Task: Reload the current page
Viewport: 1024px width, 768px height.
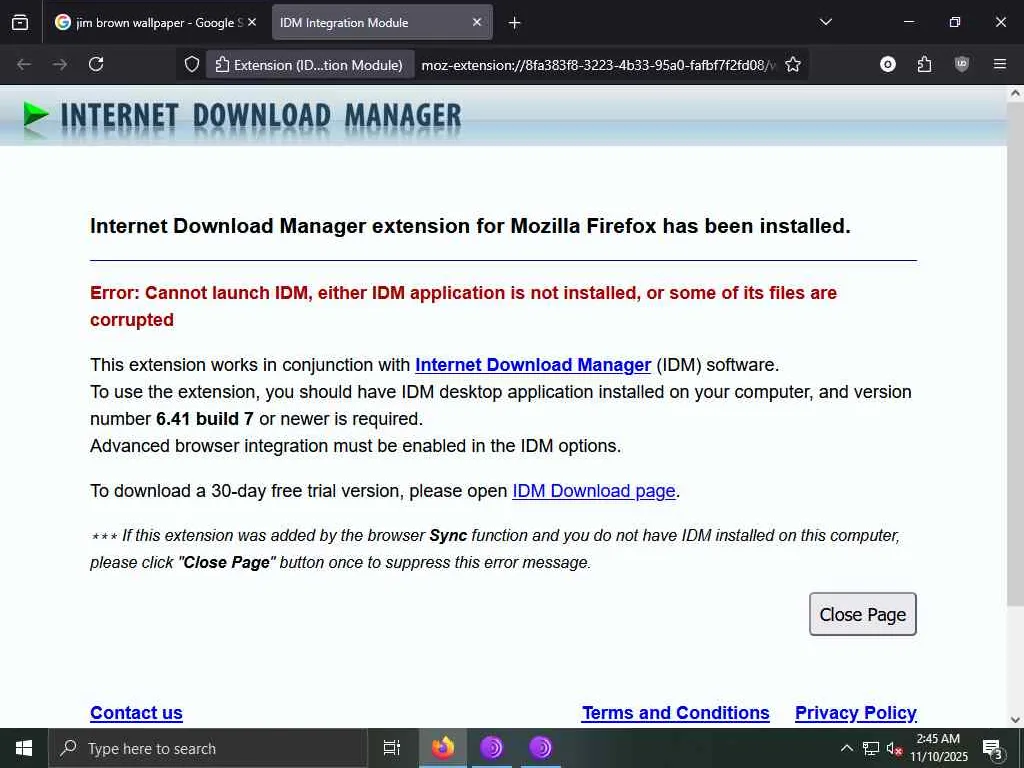Action: 96,64
